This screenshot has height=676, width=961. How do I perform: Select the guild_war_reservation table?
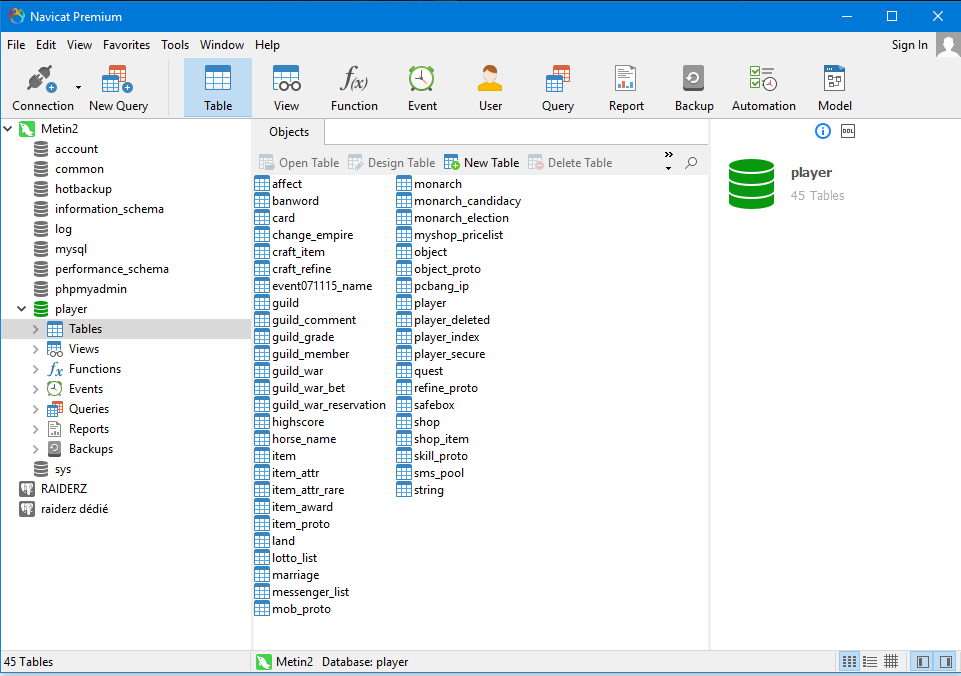[329, 405]
